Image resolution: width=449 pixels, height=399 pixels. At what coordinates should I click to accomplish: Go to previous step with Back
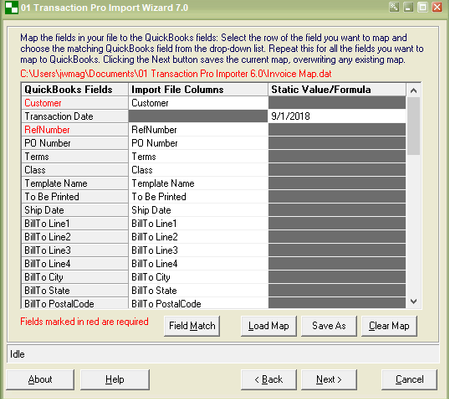coord(269,379)
